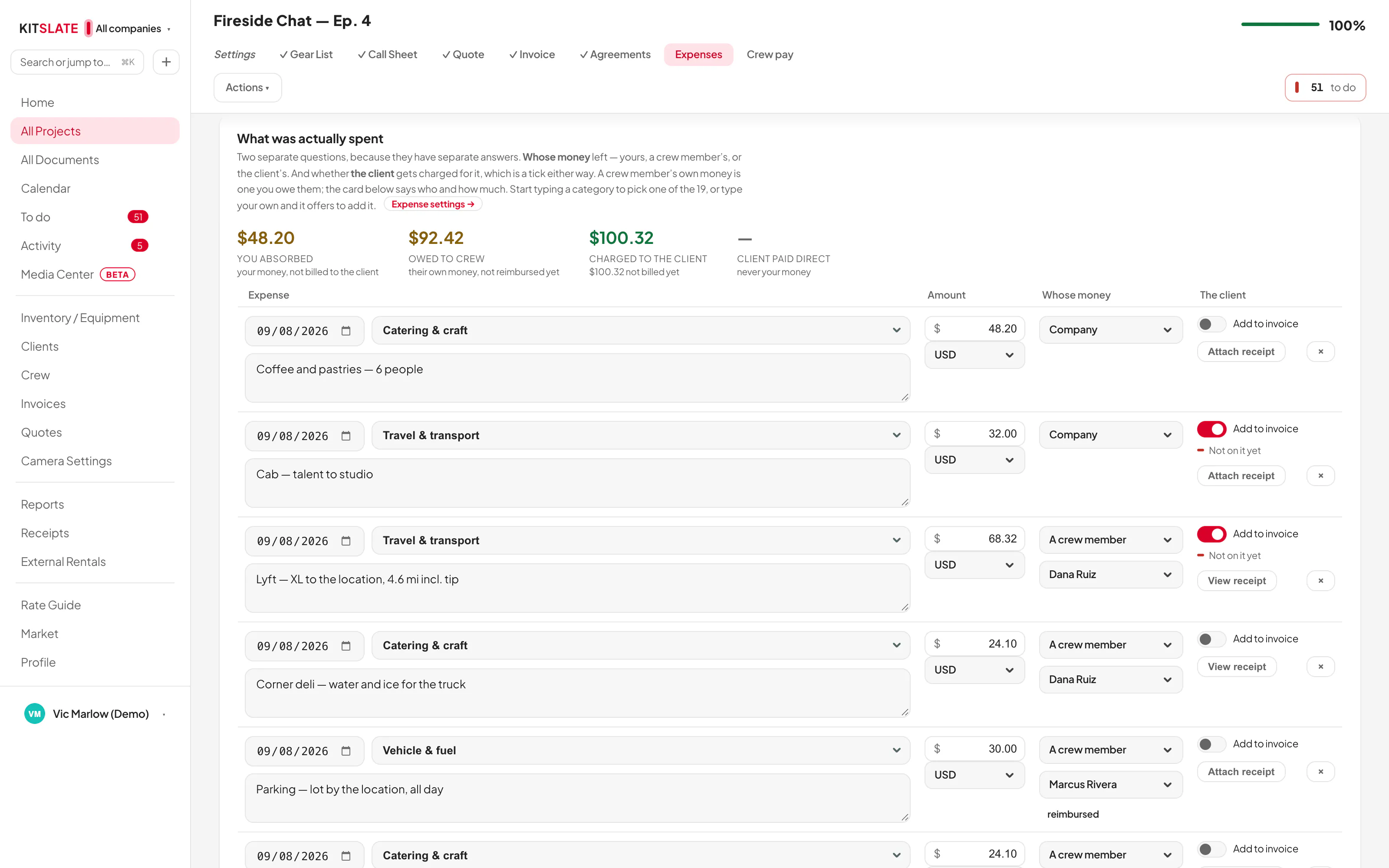Viewport: 1389px width, 868px height.
Task: Click the plus button beside search
Action: [x=166, y=62]
